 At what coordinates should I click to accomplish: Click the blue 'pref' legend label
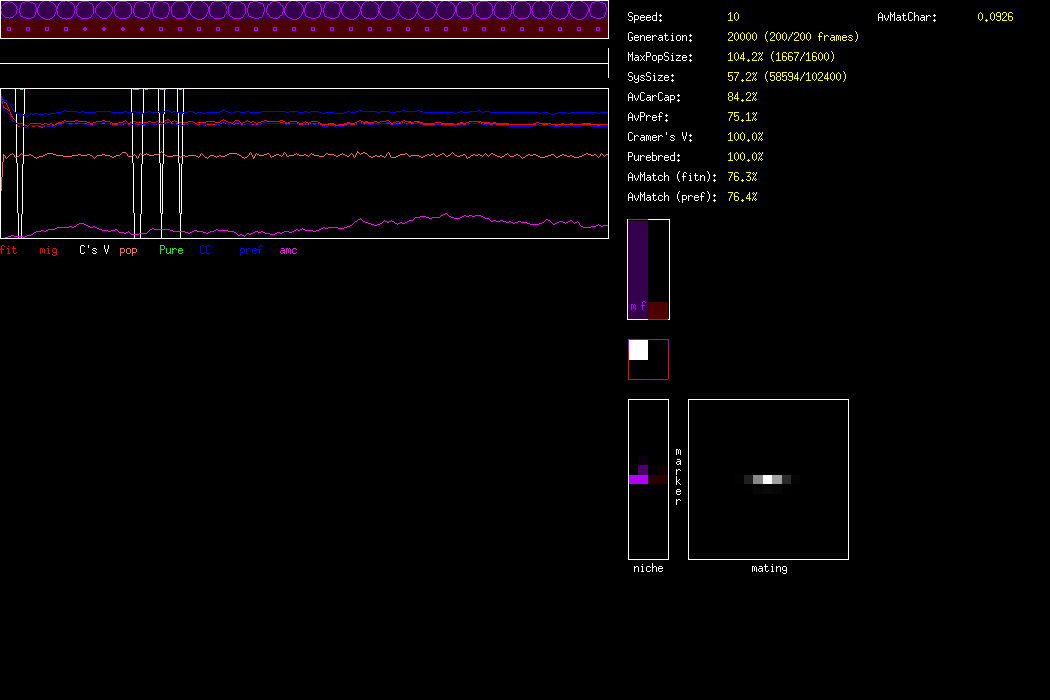click(x=250, y=250)
